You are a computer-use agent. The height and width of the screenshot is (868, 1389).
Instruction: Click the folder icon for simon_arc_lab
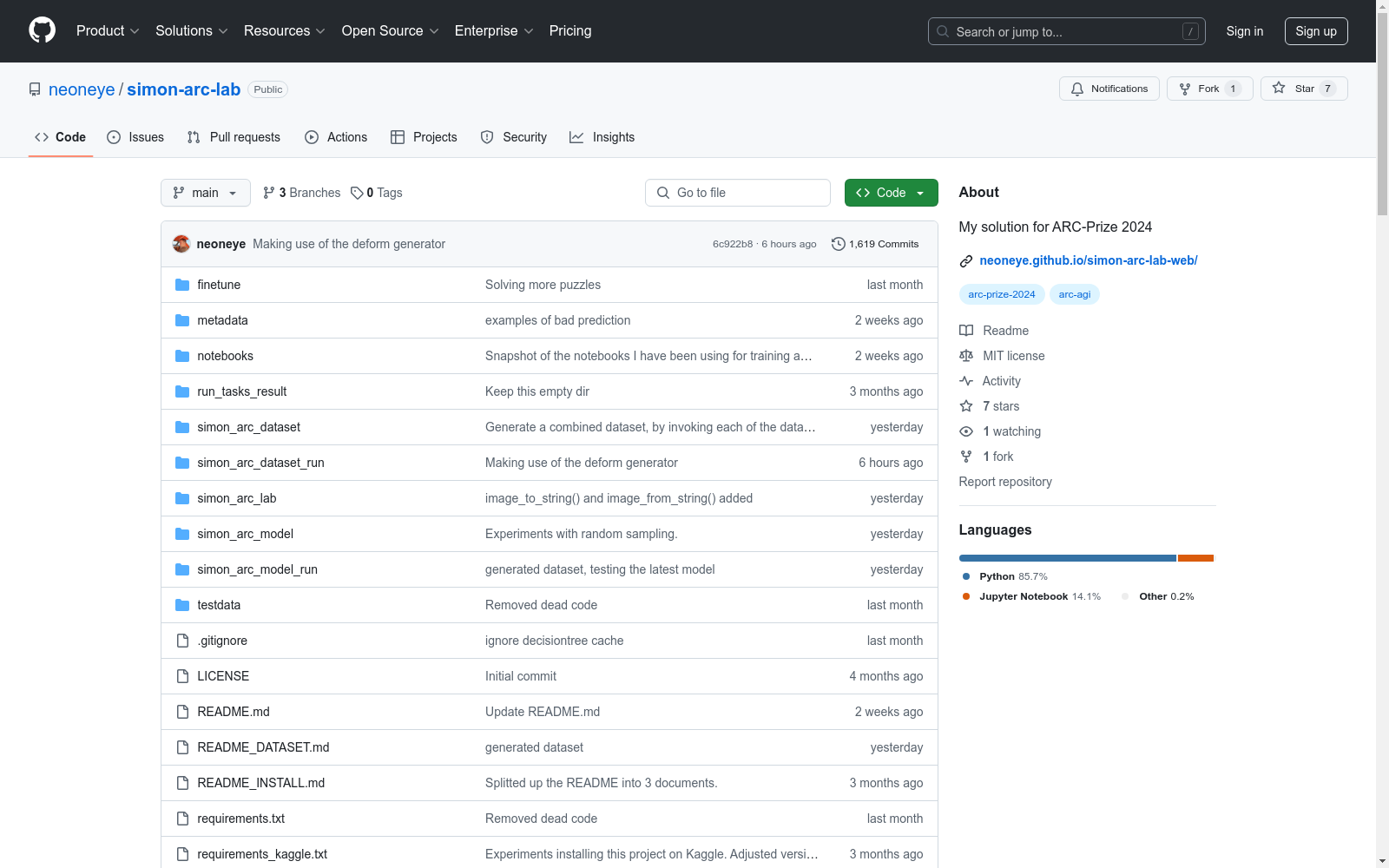pos(182,498)
